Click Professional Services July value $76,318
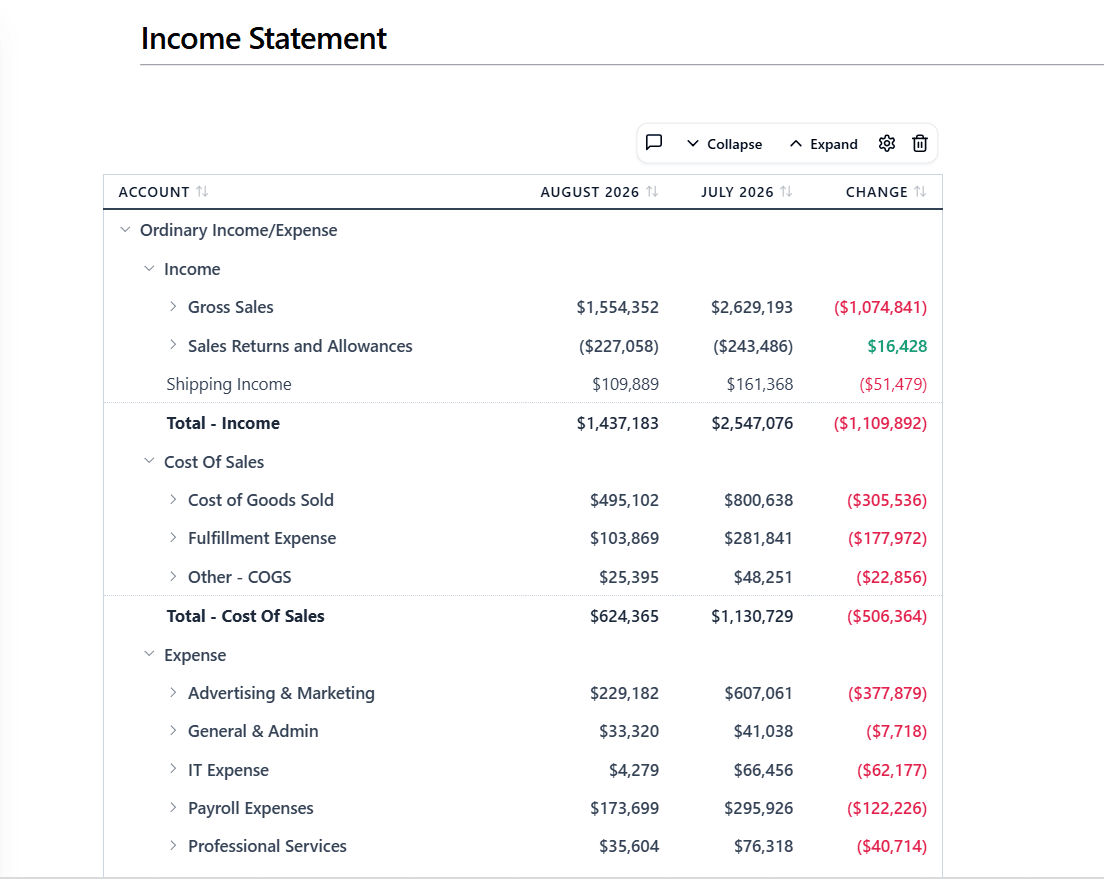Screen dimensions: 1104x879 click(763, 846)
